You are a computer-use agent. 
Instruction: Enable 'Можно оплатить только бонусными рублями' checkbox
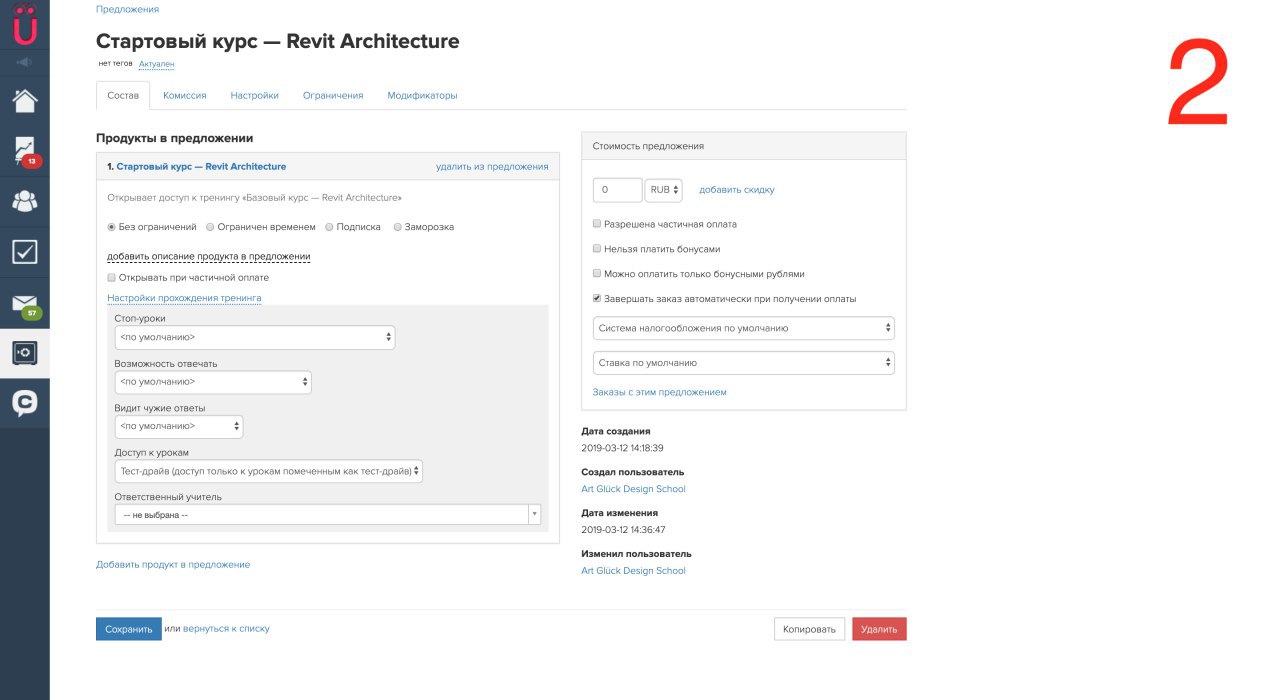pos(597,273)
